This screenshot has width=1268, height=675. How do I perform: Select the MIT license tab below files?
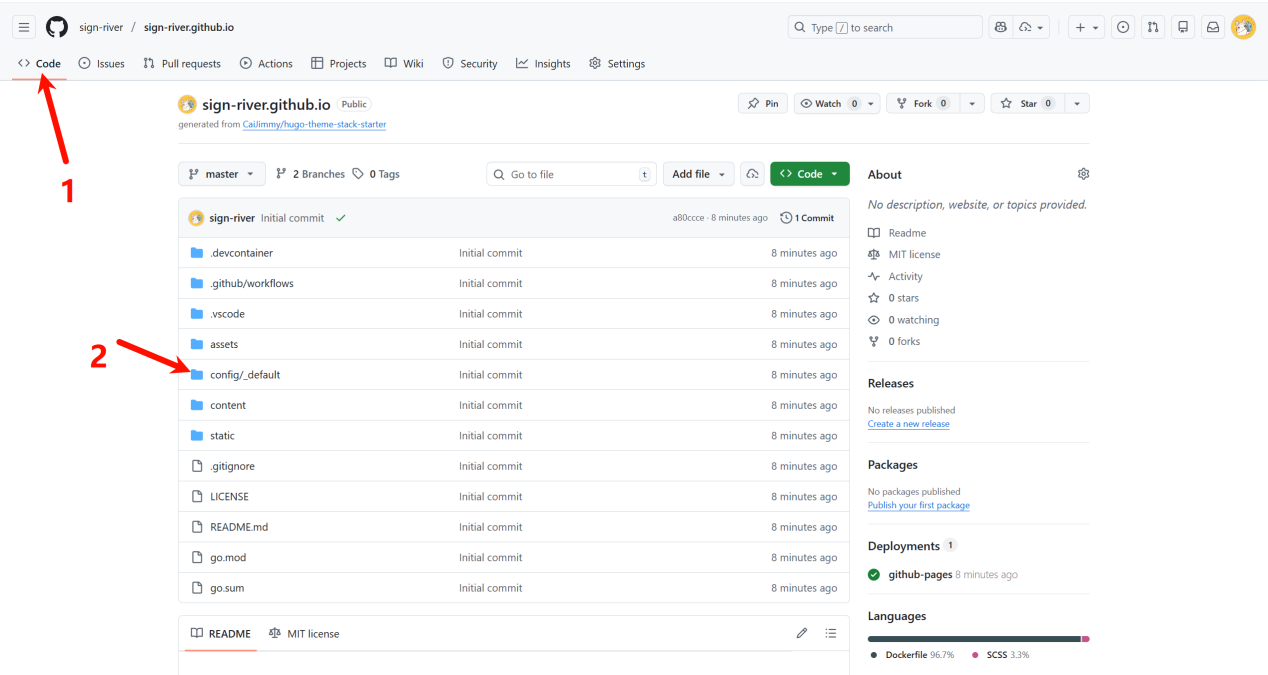click(x=304, y=633)
